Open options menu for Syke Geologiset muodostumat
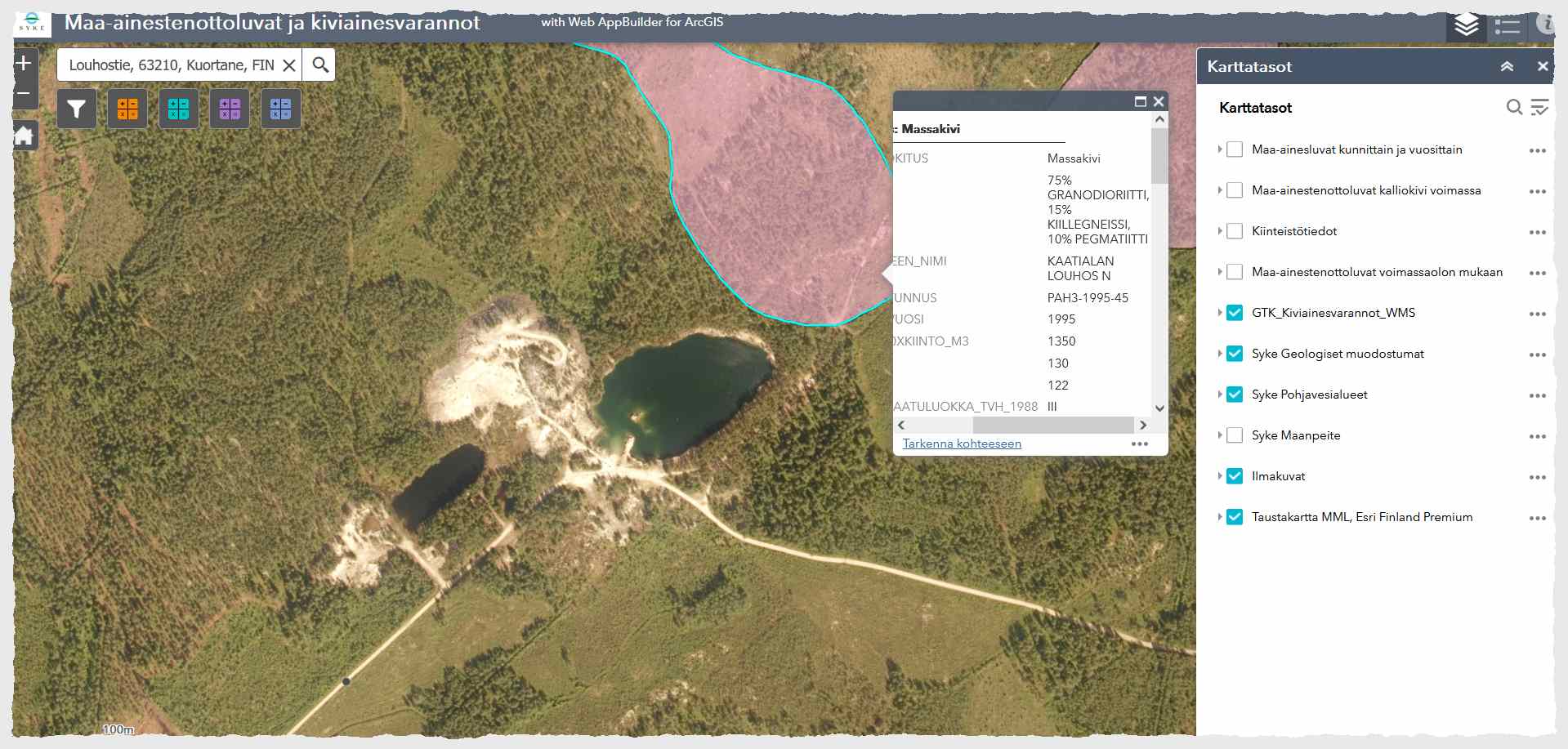Image resolution: width=1568 pixels, height=749 pixels. click(1537, 354)
